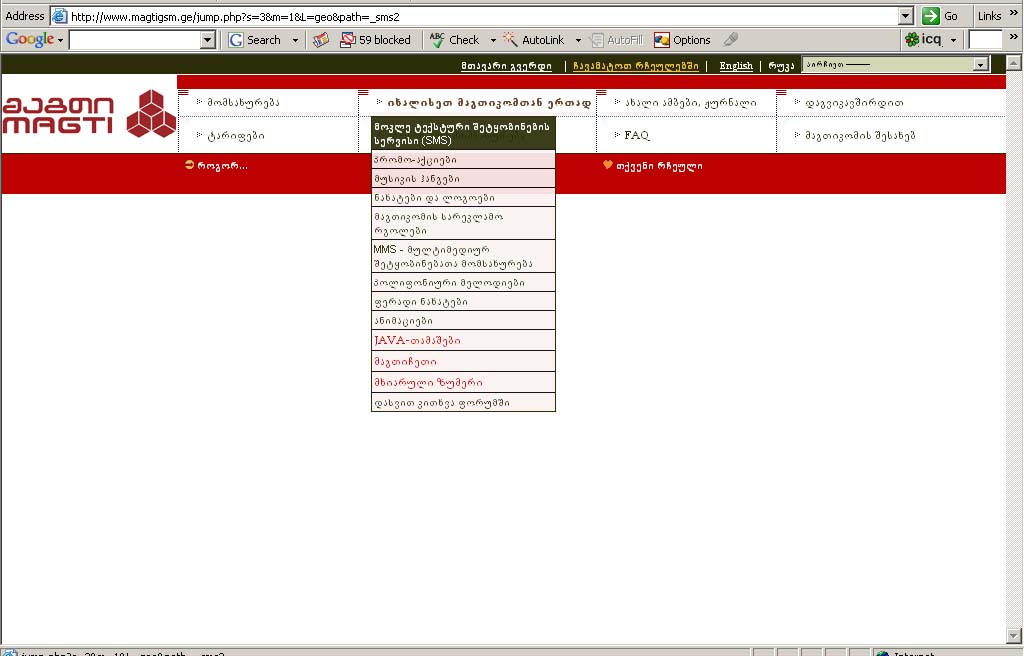Click the ABC spell Check icon
1024x656 pixels.
coord(437,40)
